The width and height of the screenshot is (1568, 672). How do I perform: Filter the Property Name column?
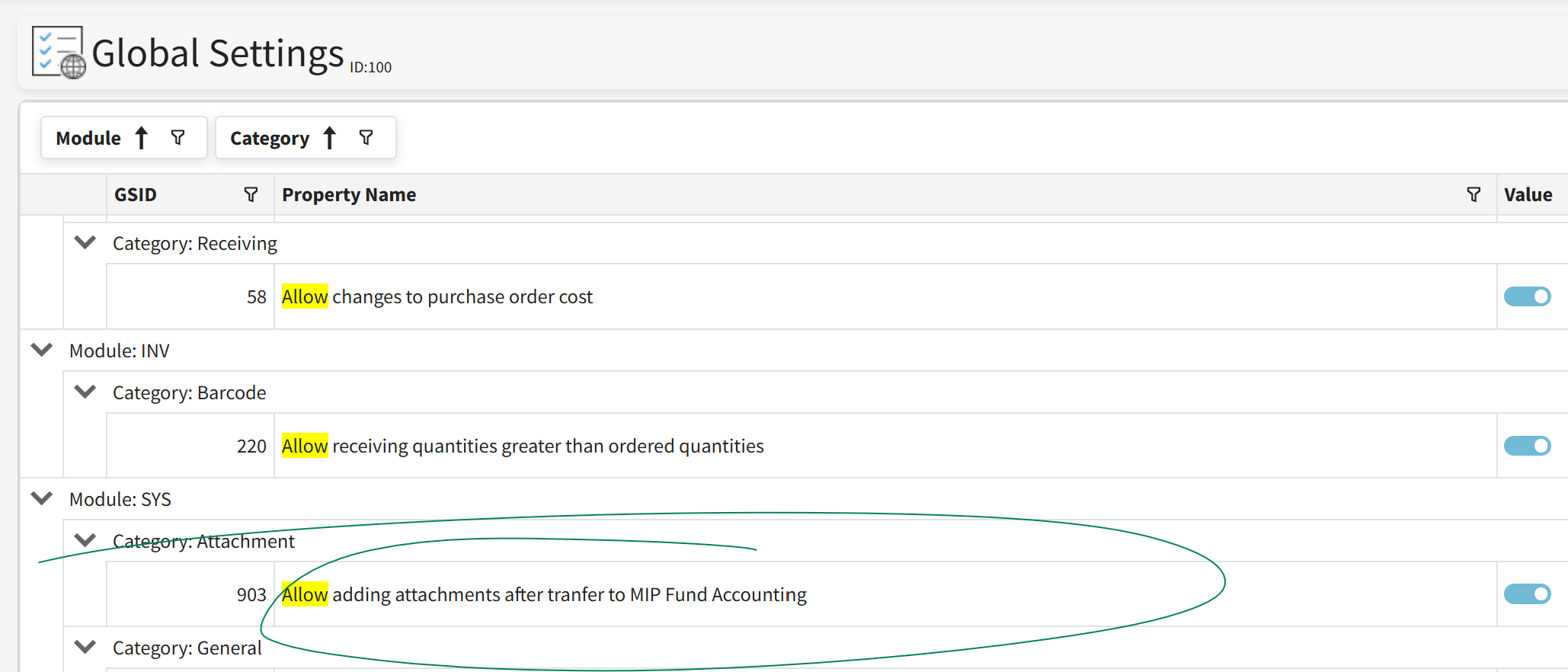click(1474, 195)
